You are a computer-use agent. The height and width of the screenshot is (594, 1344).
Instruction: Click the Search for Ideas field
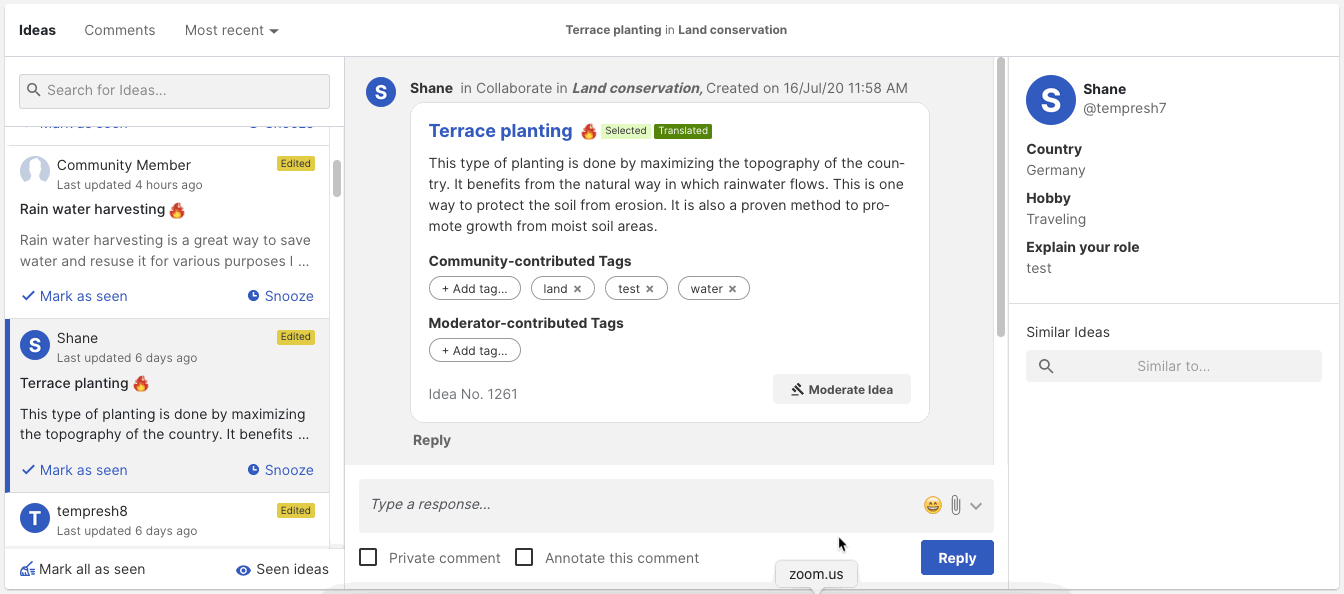[175, 90]
